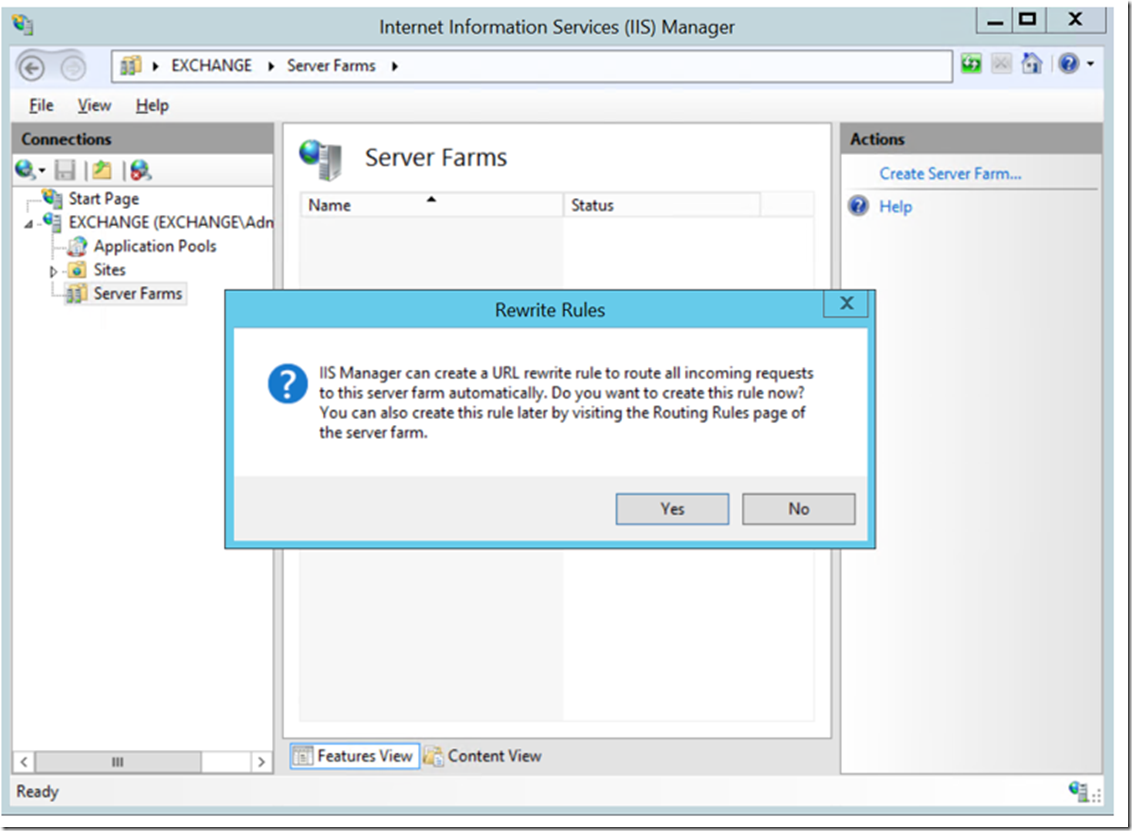This screenshot has height=831, width=1132.
Task: Click the Back navigation arrow
Action: (x=30, y=68)
